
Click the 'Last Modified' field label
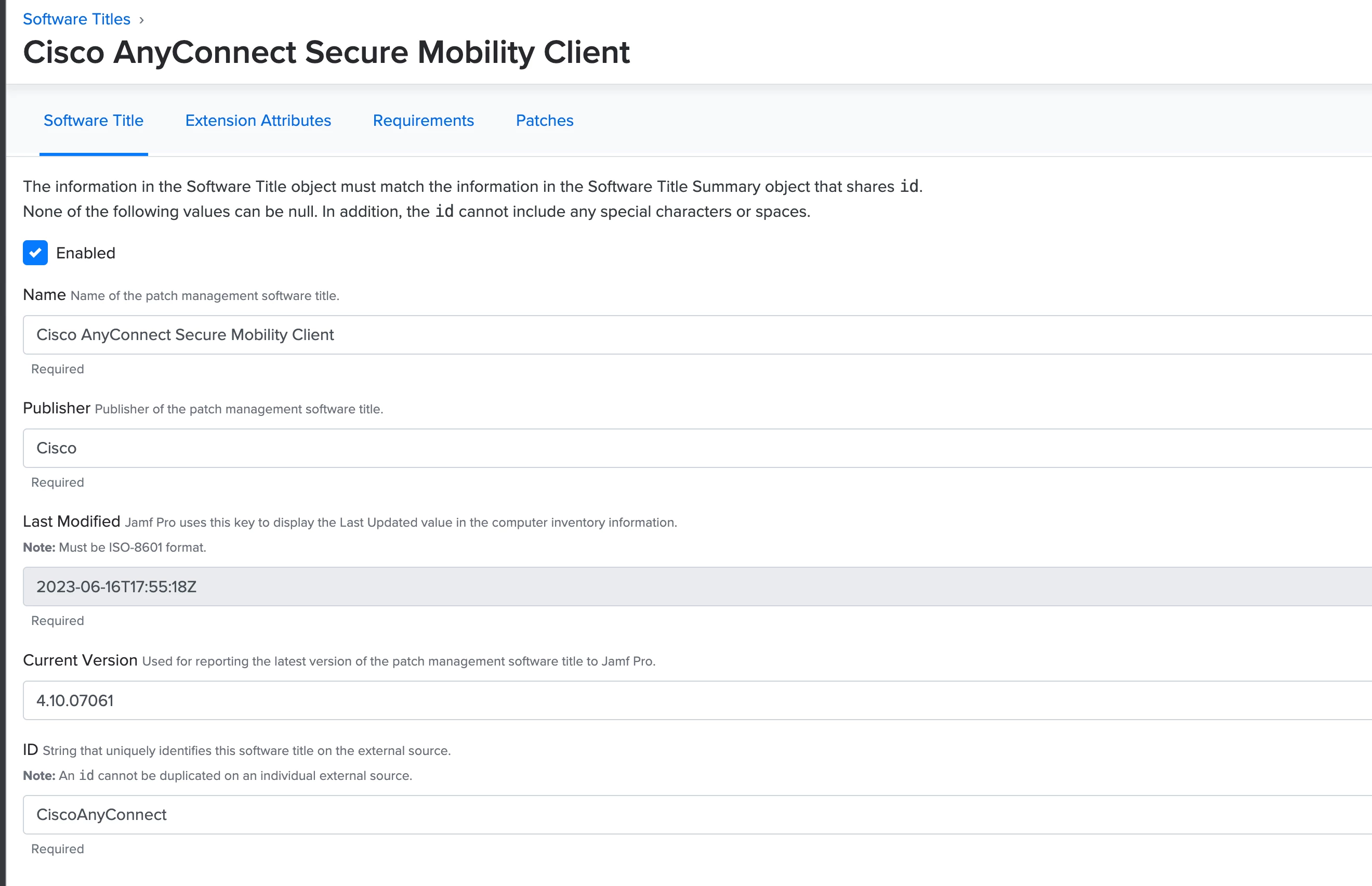tap(71, 522)
